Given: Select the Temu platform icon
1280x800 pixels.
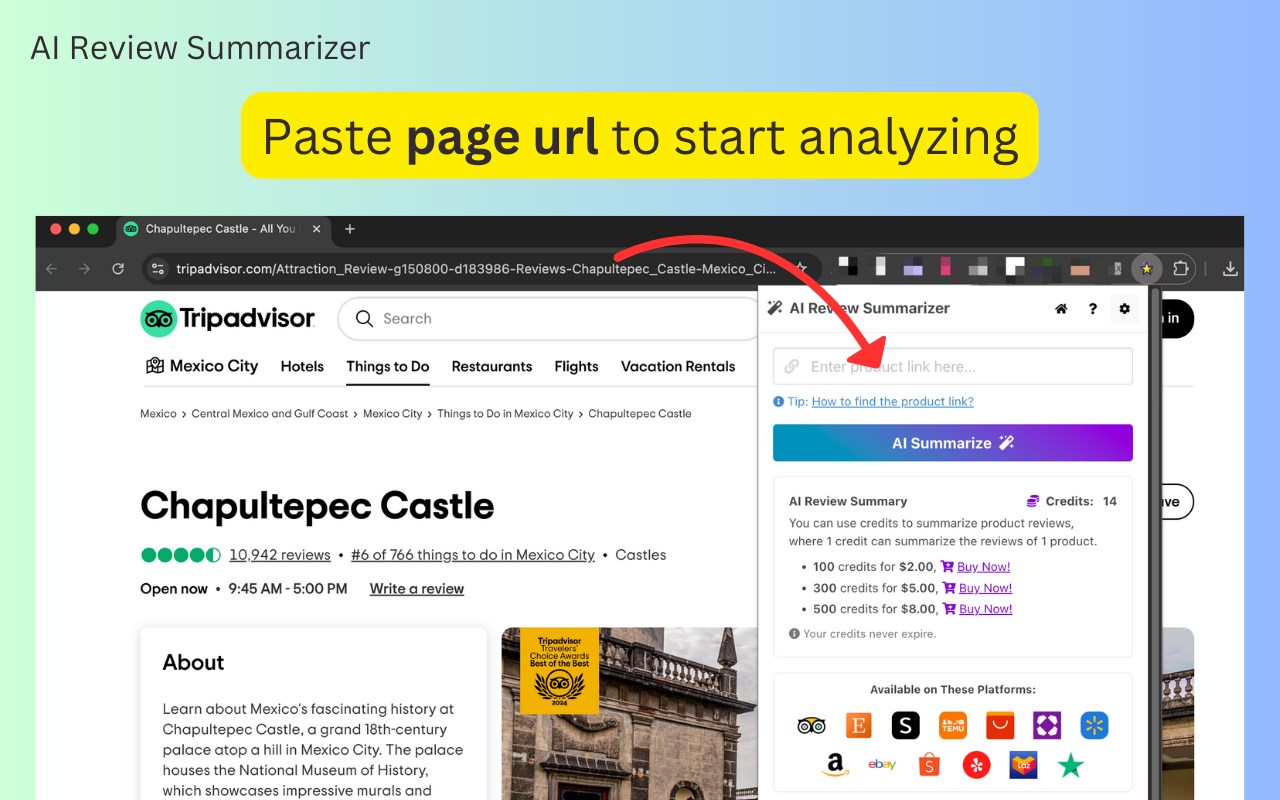Looking at the screenshot, I should tap(953, 725).
